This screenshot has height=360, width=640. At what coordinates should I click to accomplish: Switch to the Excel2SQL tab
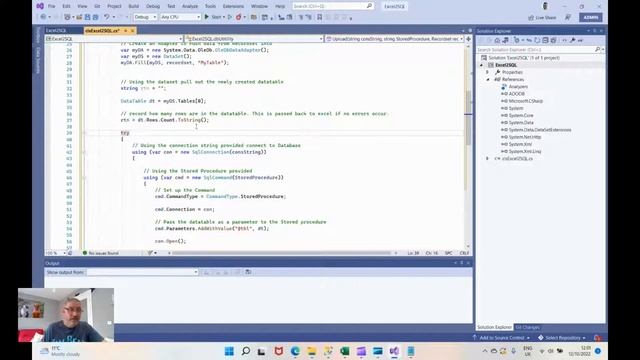click(x=56, y=31)
